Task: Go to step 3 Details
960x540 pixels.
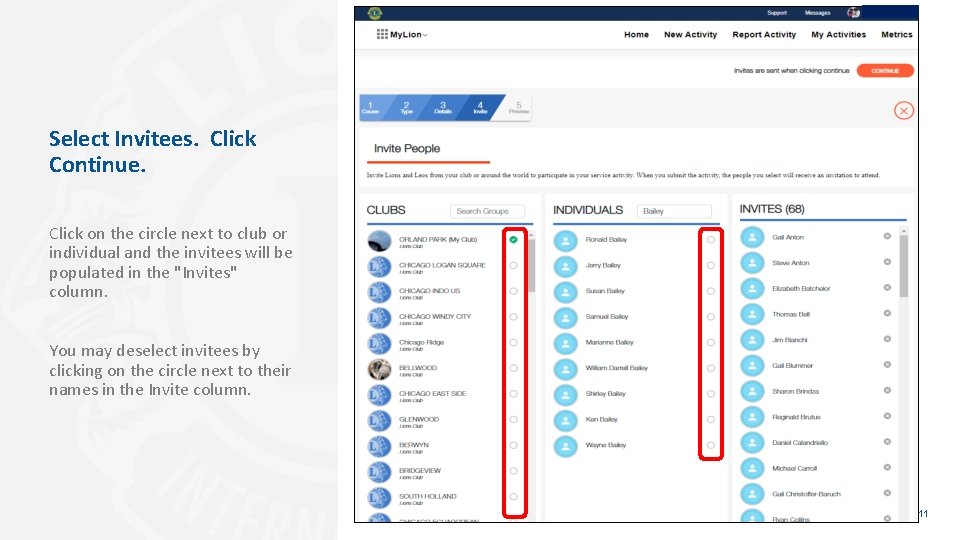Action: tap(443, 108)
